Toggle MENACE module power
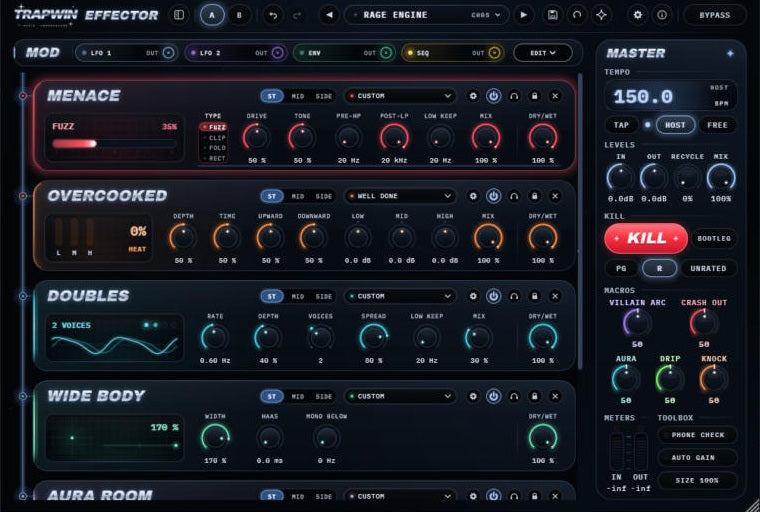The width and height of the screenshot is (760, 512). (493, 96)
